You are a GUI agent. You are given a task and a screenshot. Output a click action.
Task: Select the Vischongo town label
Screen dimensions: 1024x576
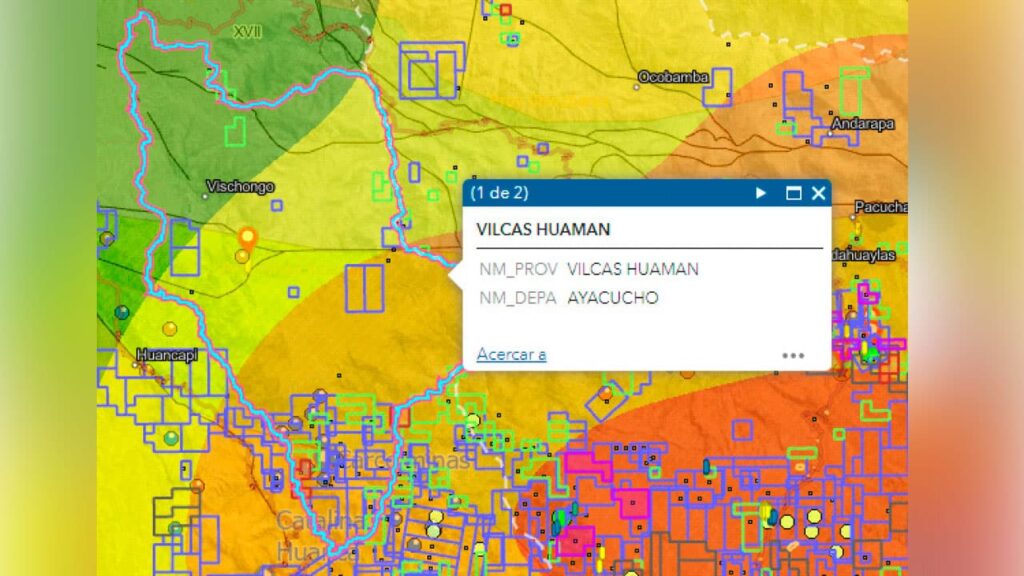238,186
